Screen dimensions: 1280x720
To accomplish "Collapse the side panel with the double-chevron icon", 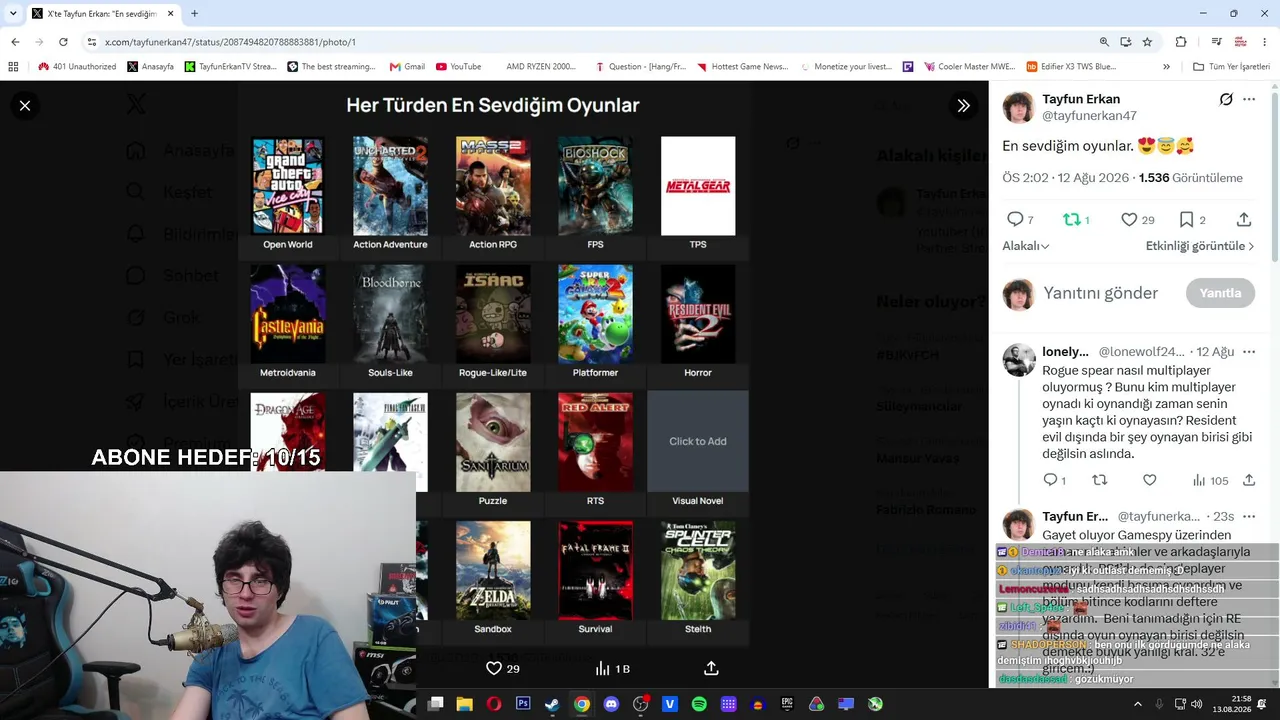I will click(963, 105).
